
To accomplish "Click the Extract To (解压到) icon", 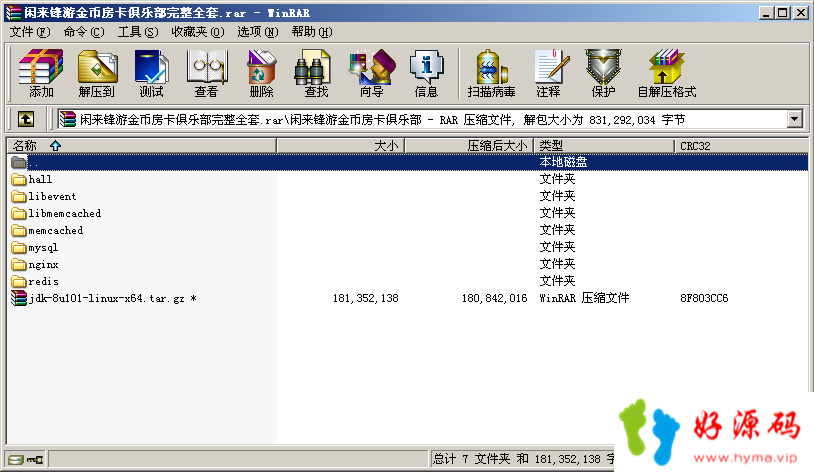I will pos(97,73).
